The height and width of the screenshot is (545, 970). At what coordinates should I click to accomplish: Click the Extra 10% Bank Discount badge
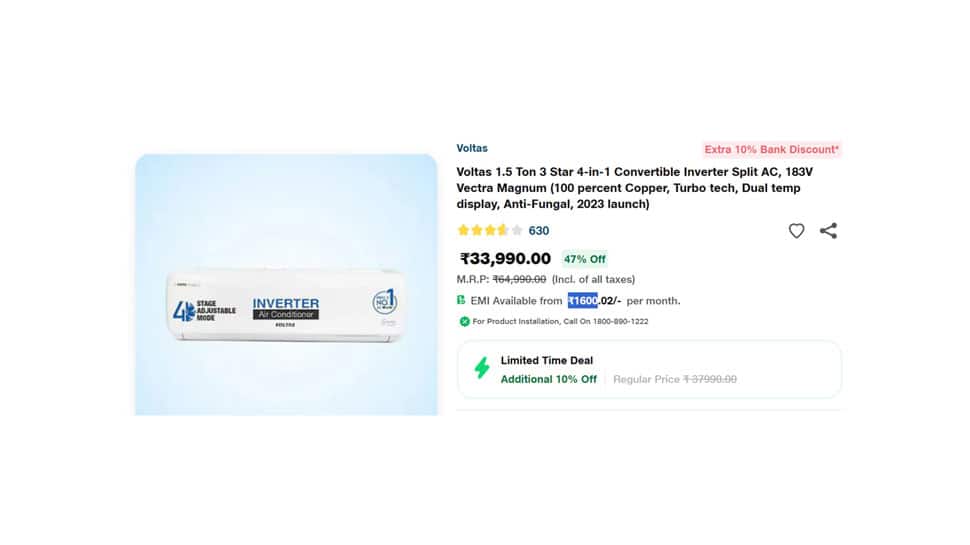pos(771,150)
